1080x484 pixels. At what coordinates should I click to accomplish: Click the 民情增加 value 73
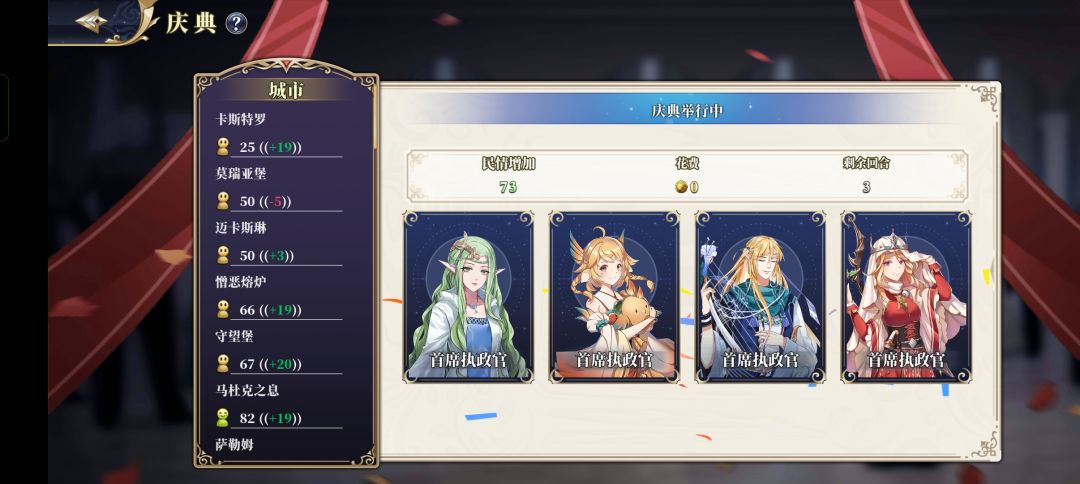(508, 187)
